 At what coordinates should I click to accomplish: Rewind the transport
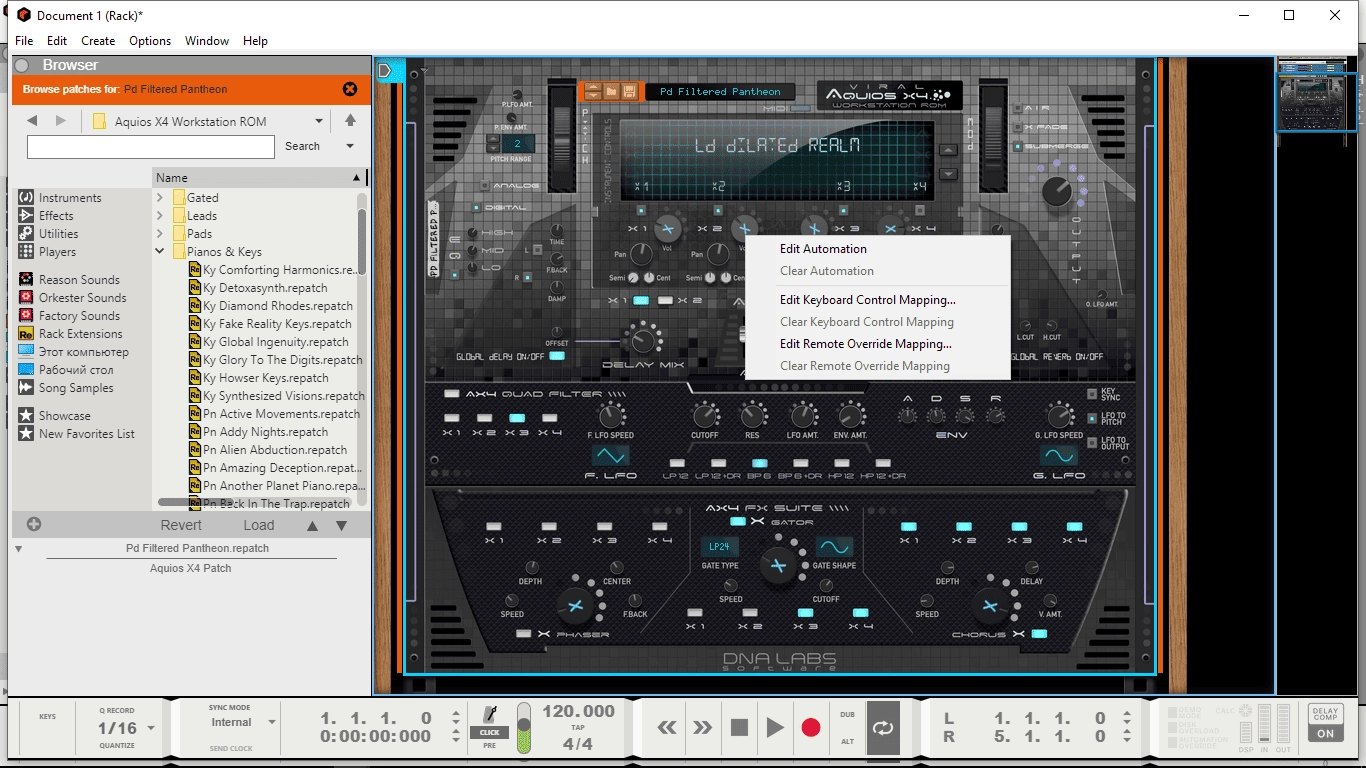[667, 727]
